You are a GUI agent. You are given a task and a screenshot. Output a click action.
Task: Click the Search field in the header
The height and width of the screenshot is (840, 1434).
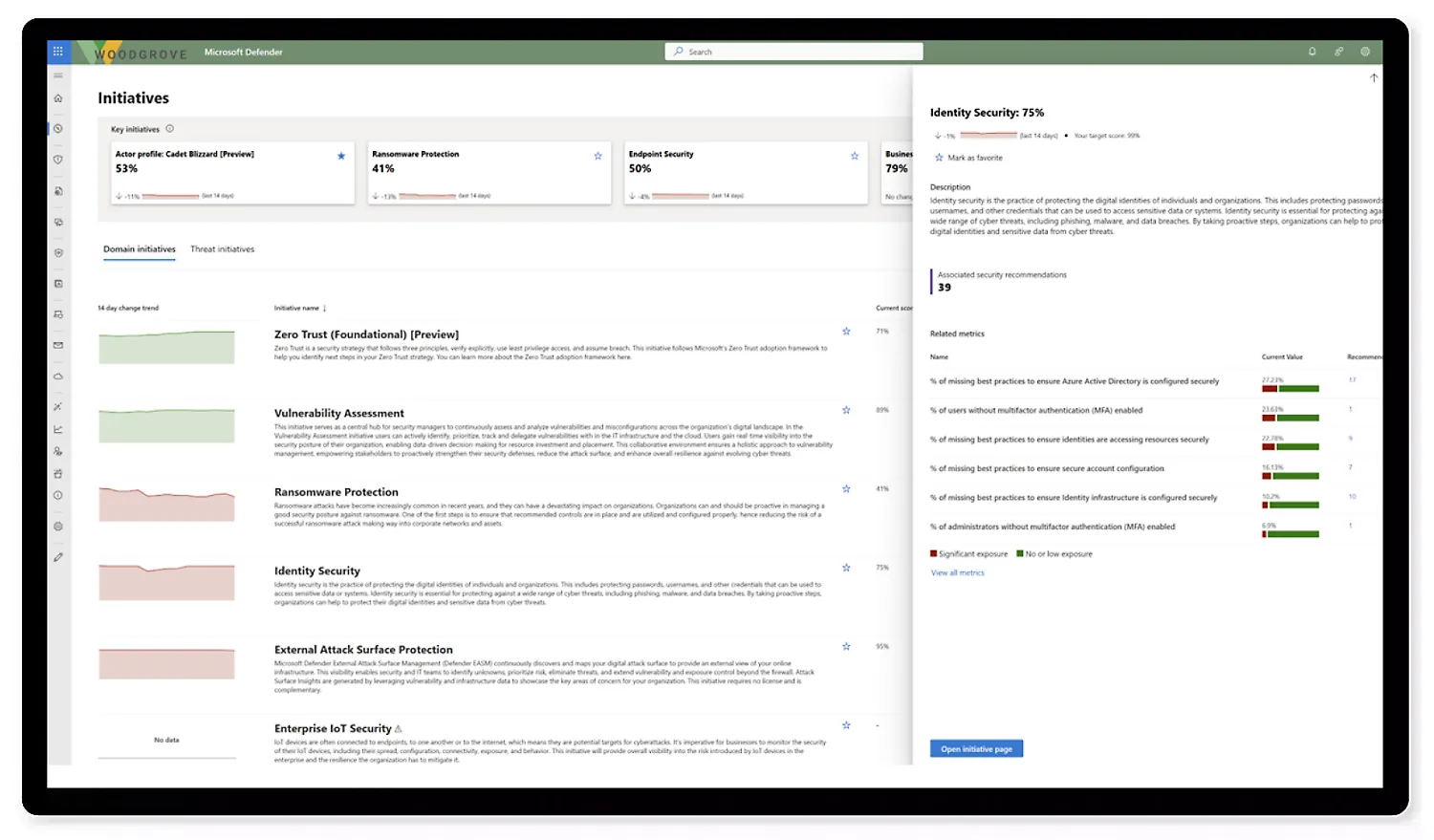coord(794,52)
